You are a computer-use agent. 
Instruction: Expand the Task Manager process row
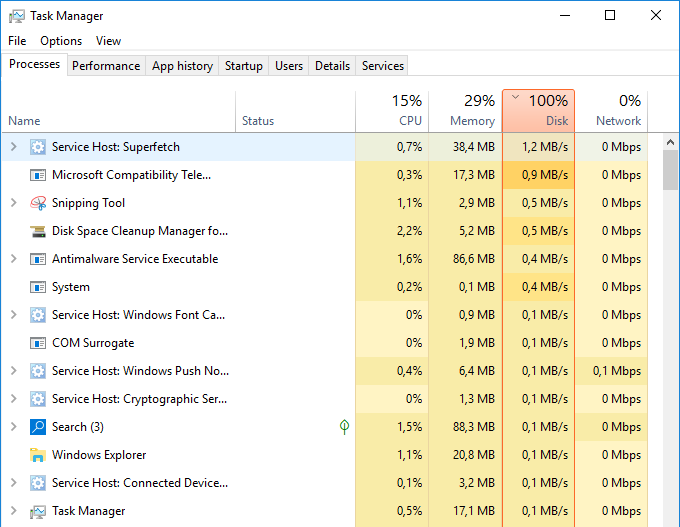[14, 511]
